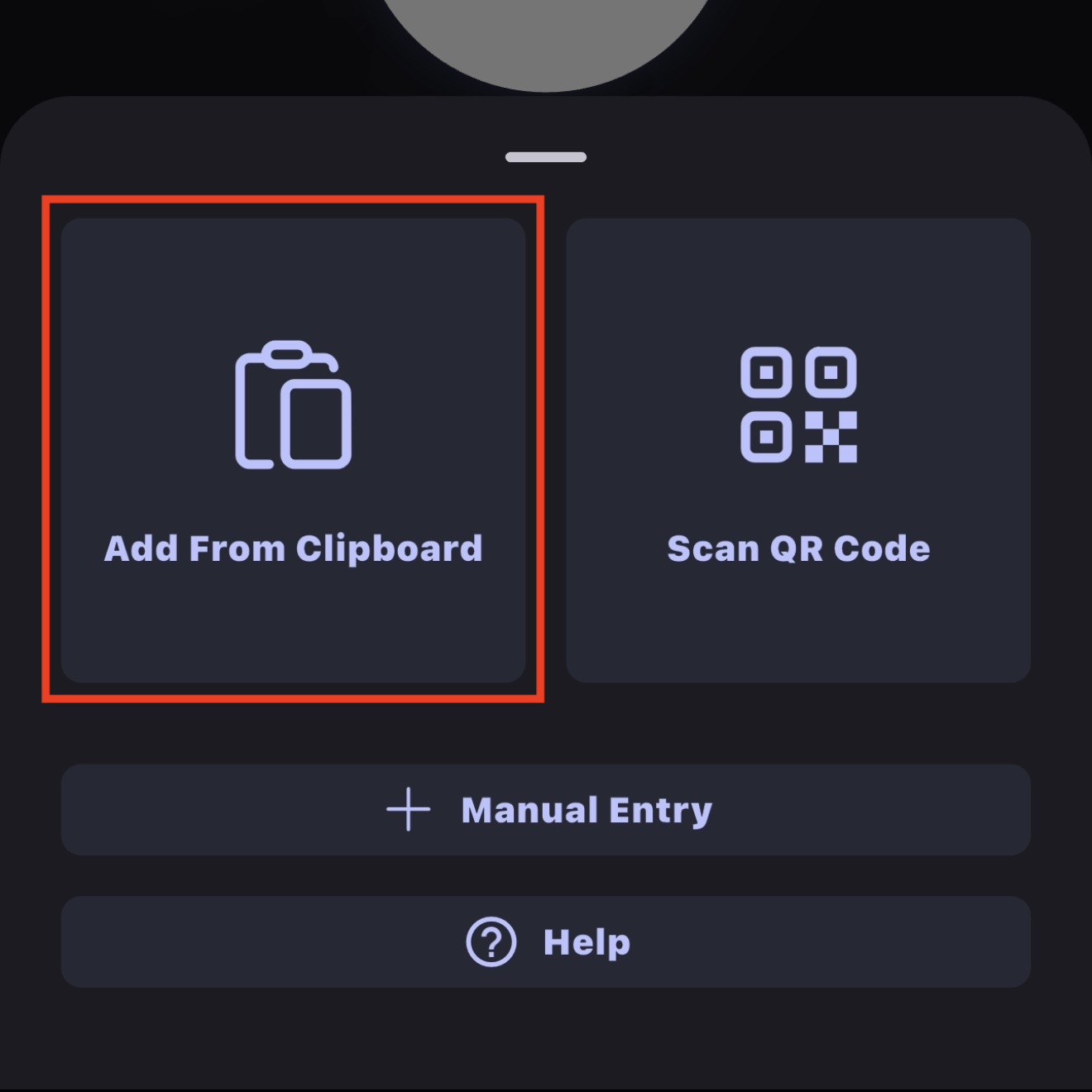The image size is (1092, 1092).
Task: Click the 'Add From Clipboard' label text
Action: click(294, 549)
